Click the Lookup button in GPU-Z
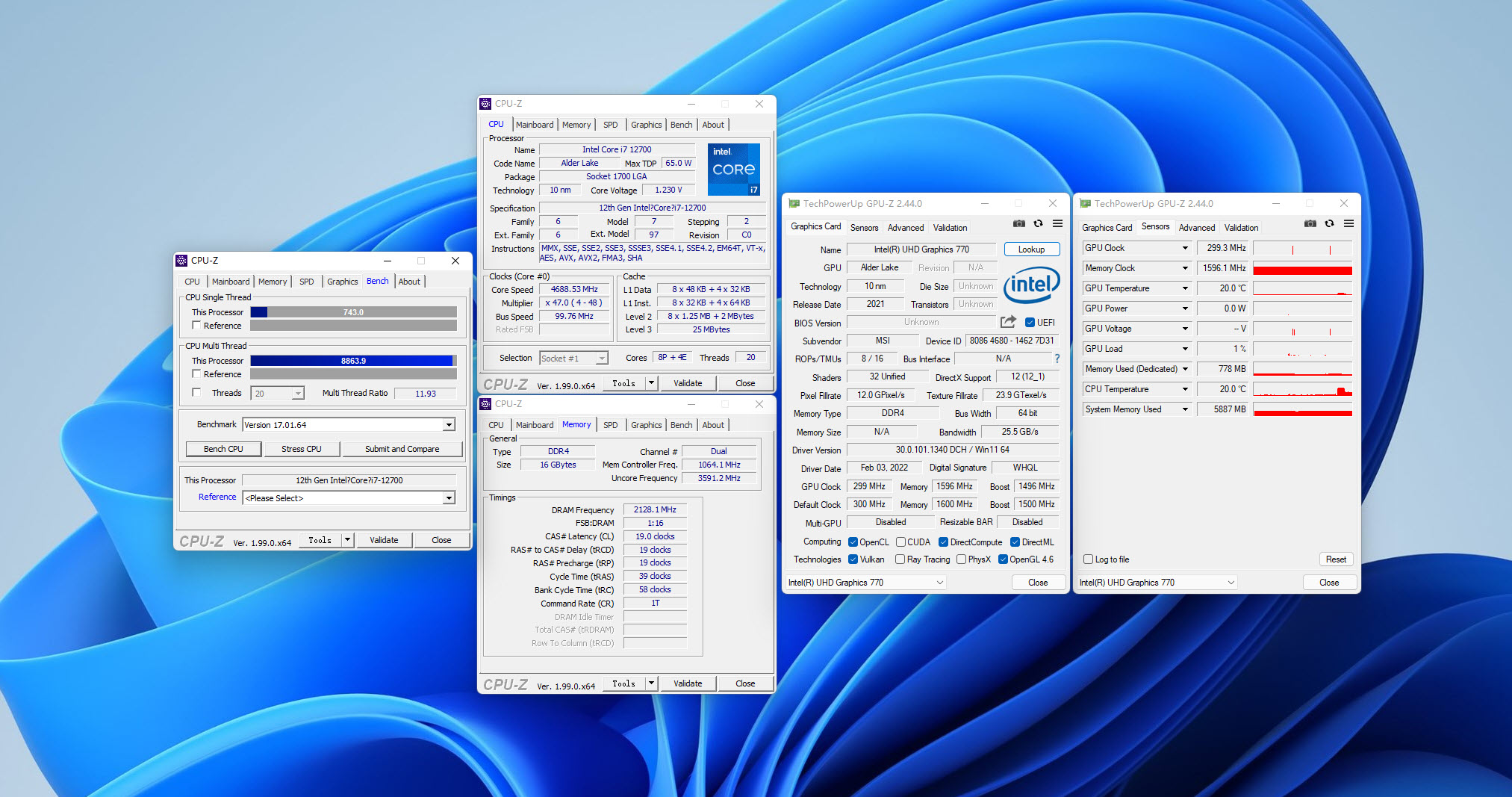The height and width of the screenshot is (797, 1512). (x=1031, y=249)
